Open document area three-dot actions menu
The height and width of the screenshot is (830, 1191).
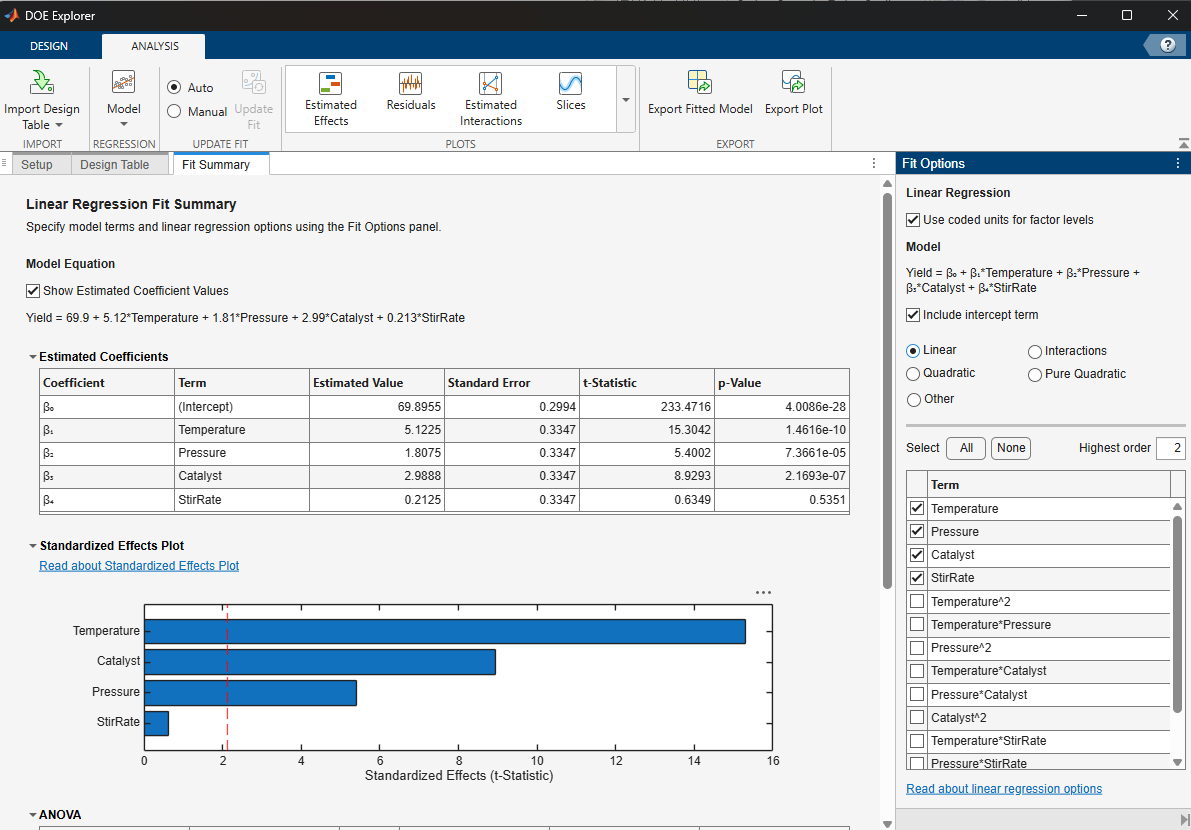[874, 163]
